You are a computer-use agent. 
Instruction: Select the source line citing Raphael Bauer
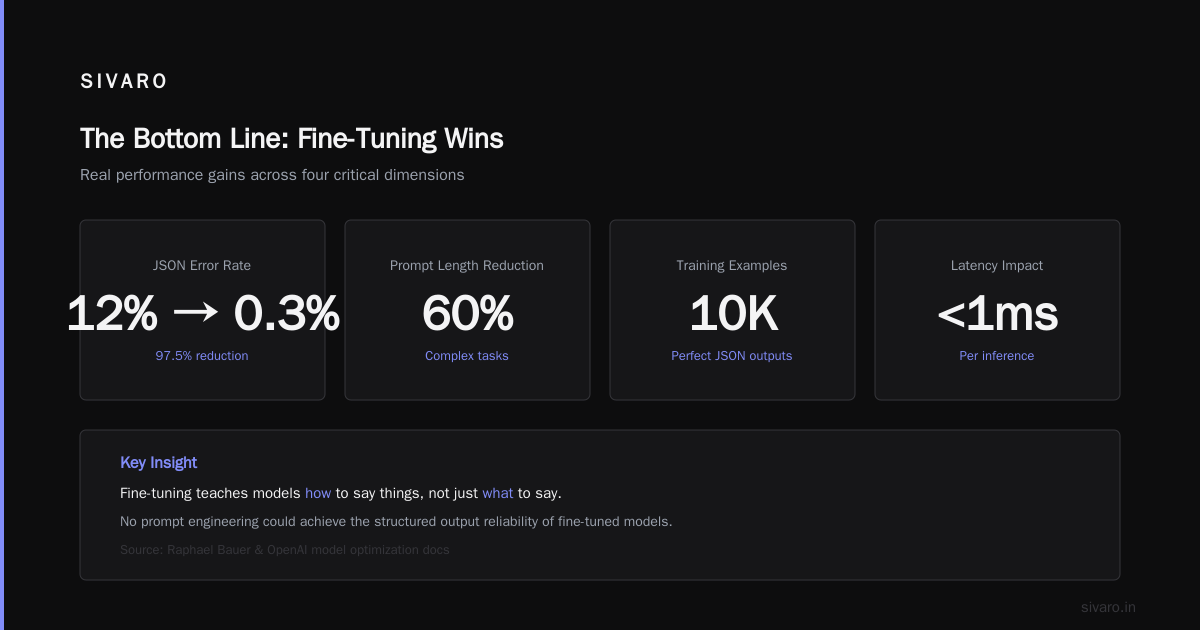click(x=285, y=550)
